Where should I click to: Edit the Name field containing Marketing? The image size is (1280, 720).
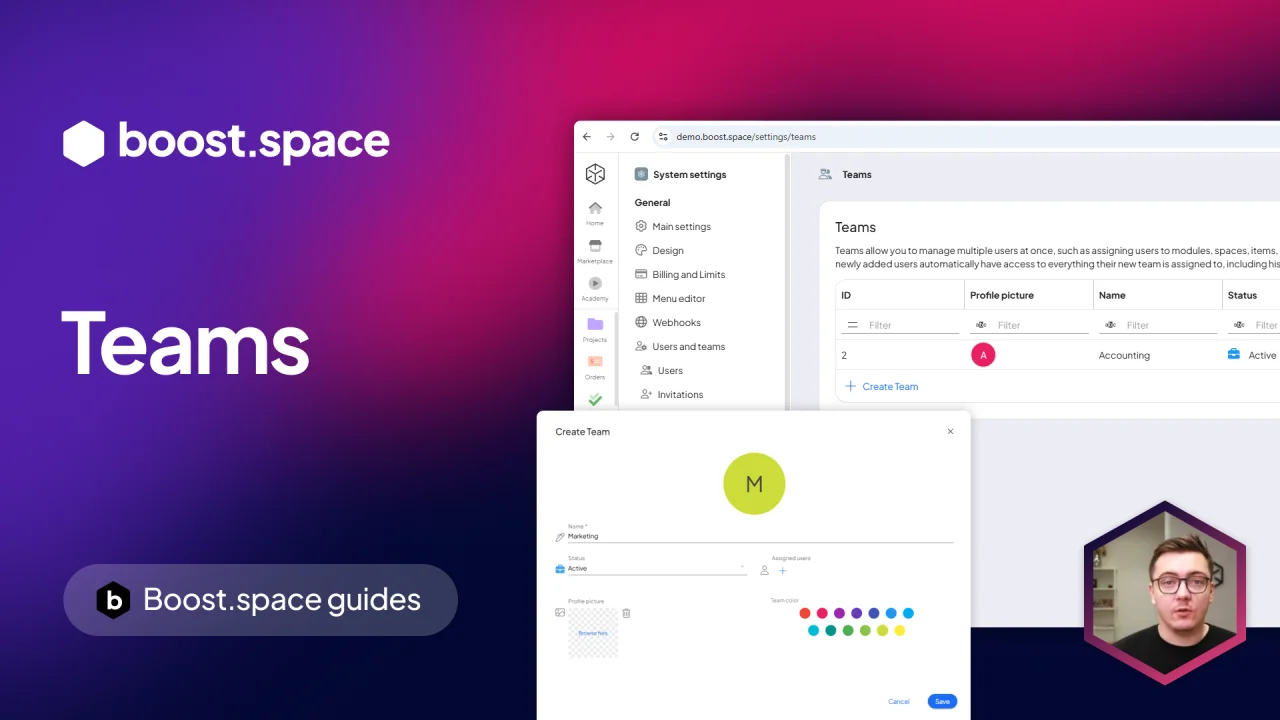tap(760, 536)
